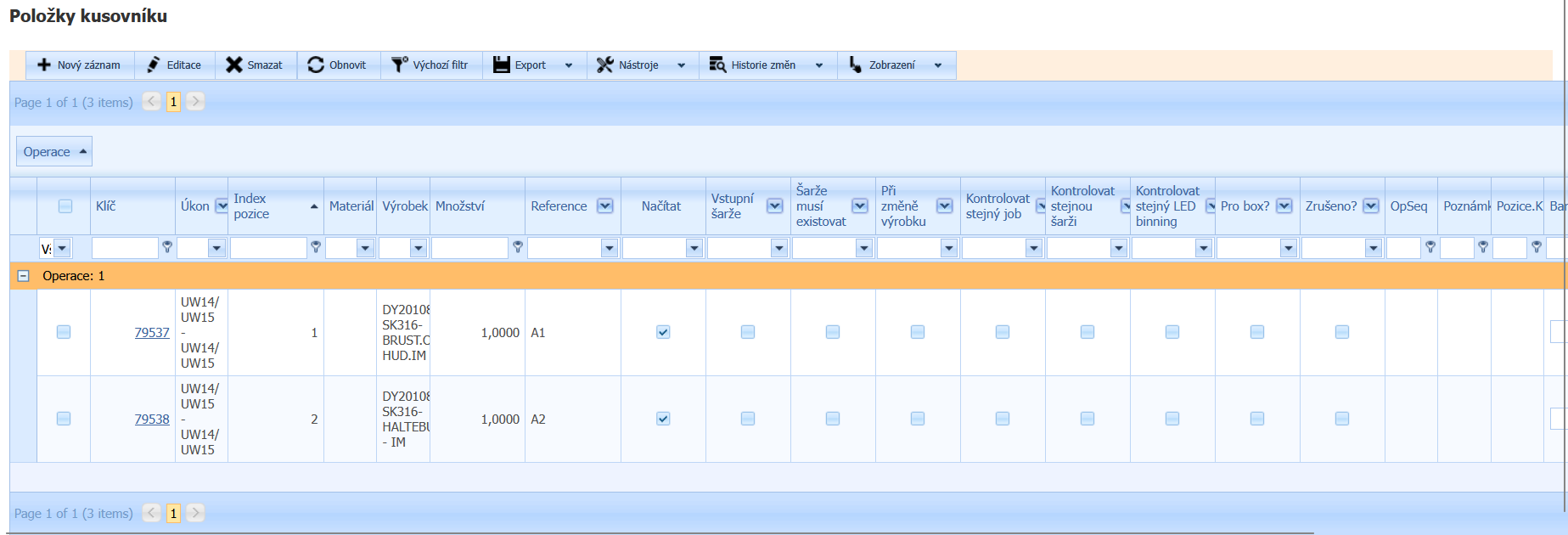Select row checkbox for record 79538
The width and height of the screenshot is (1568, 535).
(x=64, y=419)
